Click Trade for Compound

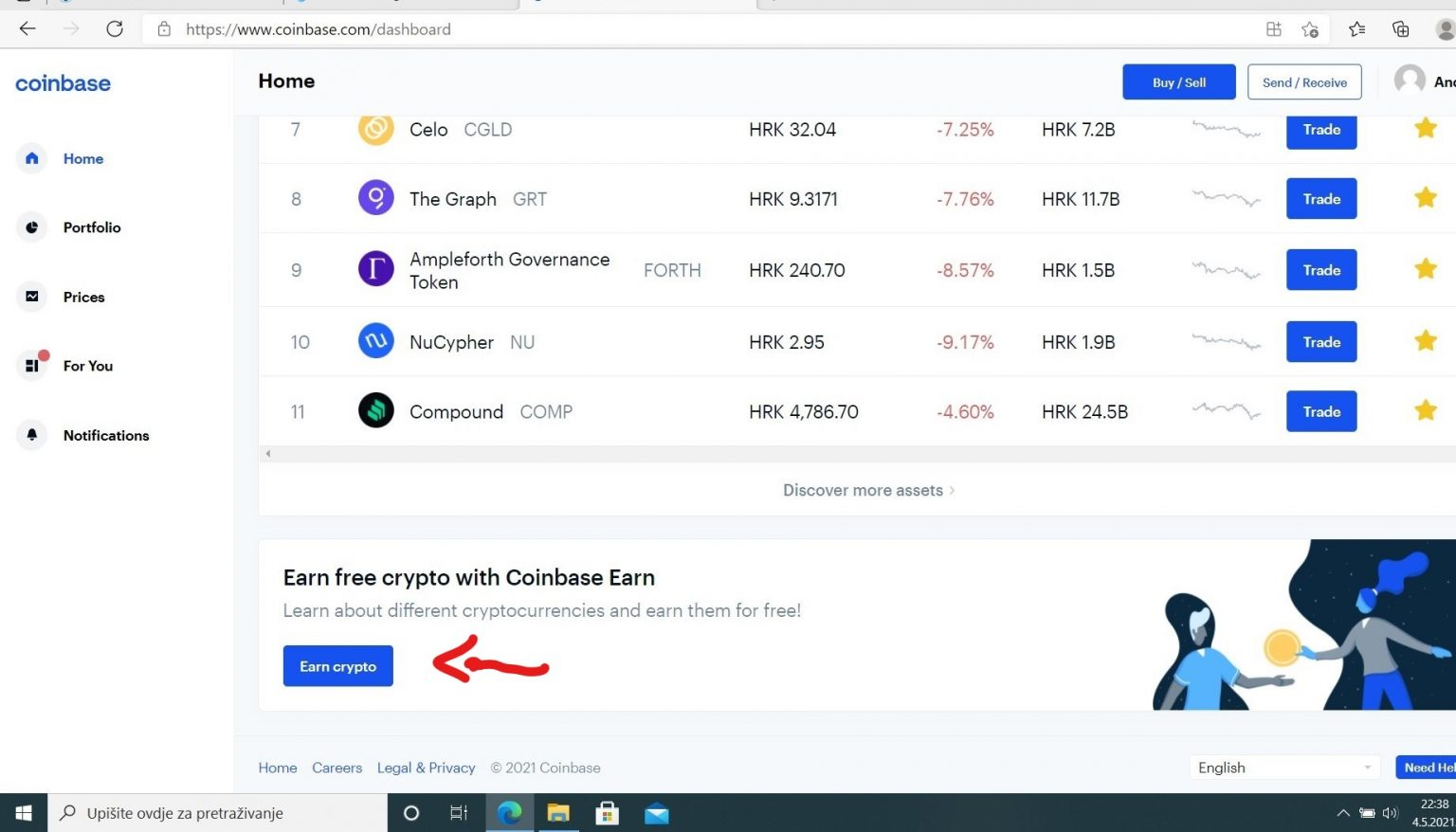(1321, 411)
